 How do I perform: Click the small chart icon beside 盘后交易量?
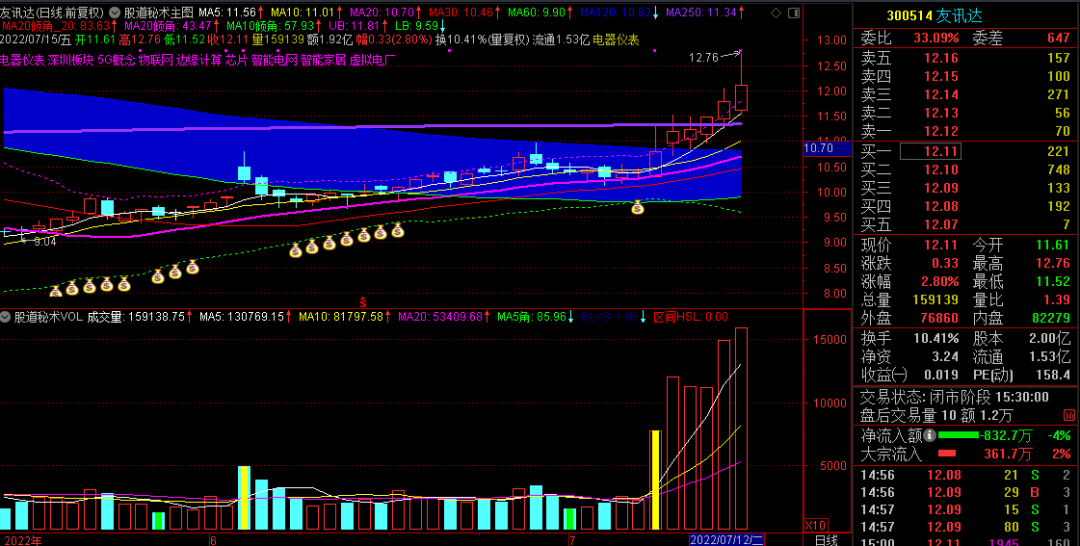coord(1069,414)
